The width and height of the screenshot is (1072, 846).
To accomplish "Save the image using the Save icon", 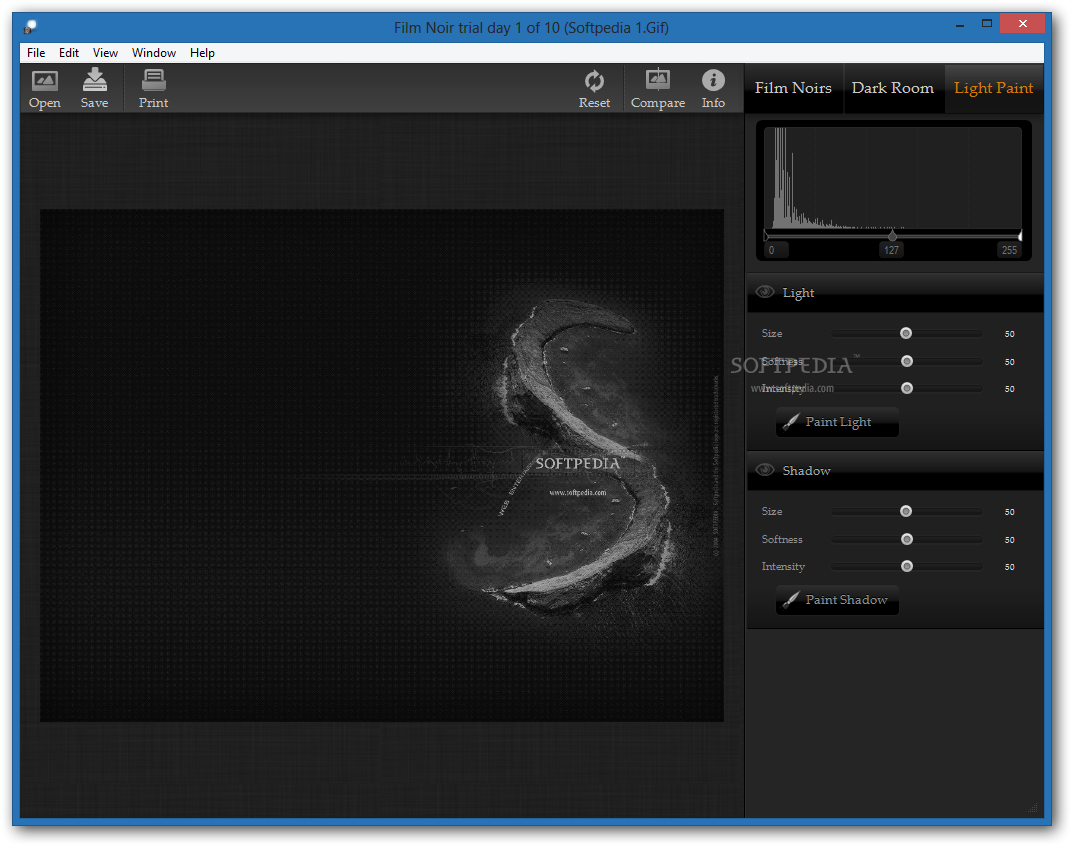I will [94, 89].
